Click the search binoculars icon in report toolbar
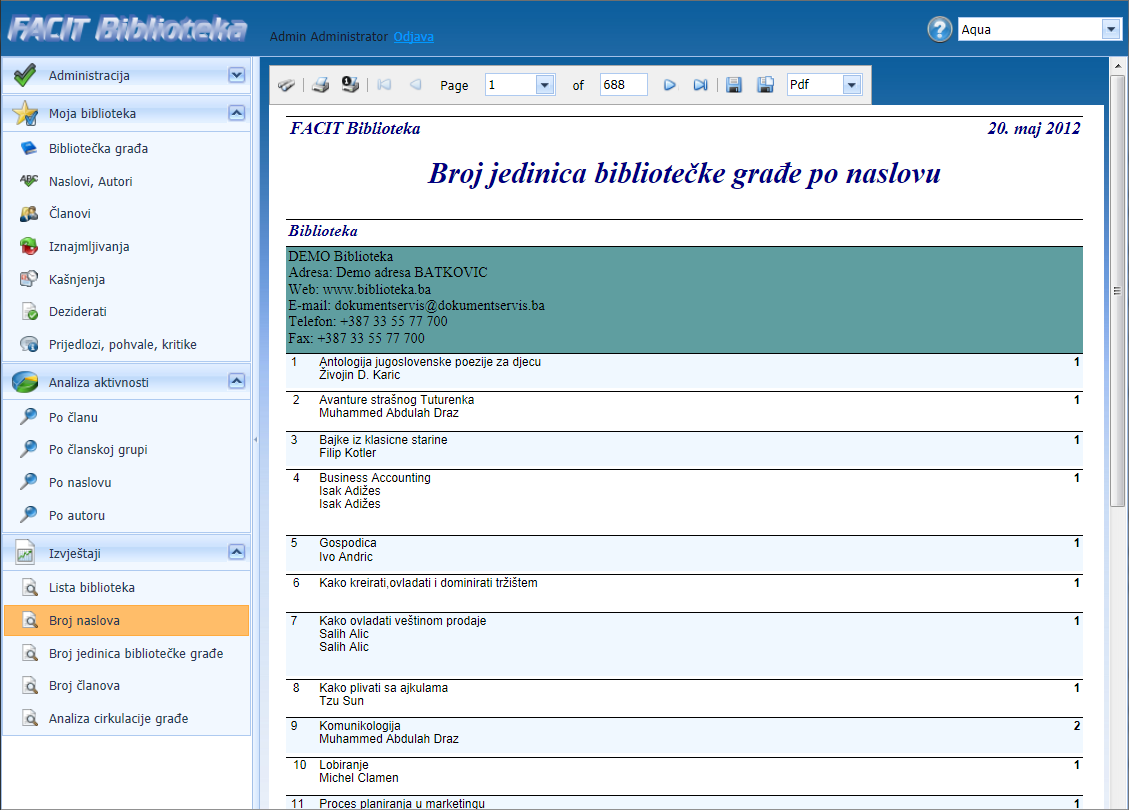Viewport: 1129px width, 810px height. 286,85
